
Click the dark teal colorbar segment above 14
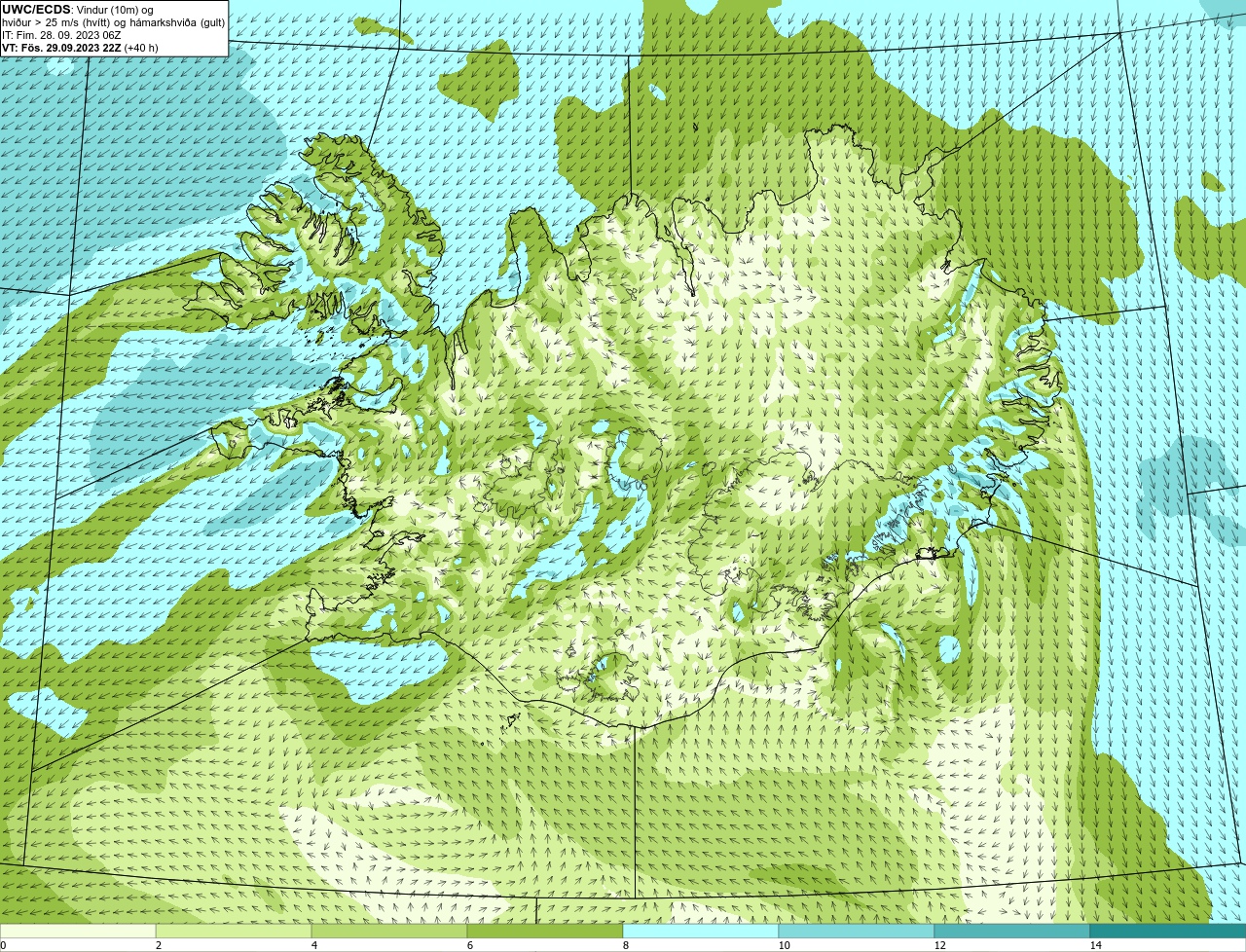1168,931
